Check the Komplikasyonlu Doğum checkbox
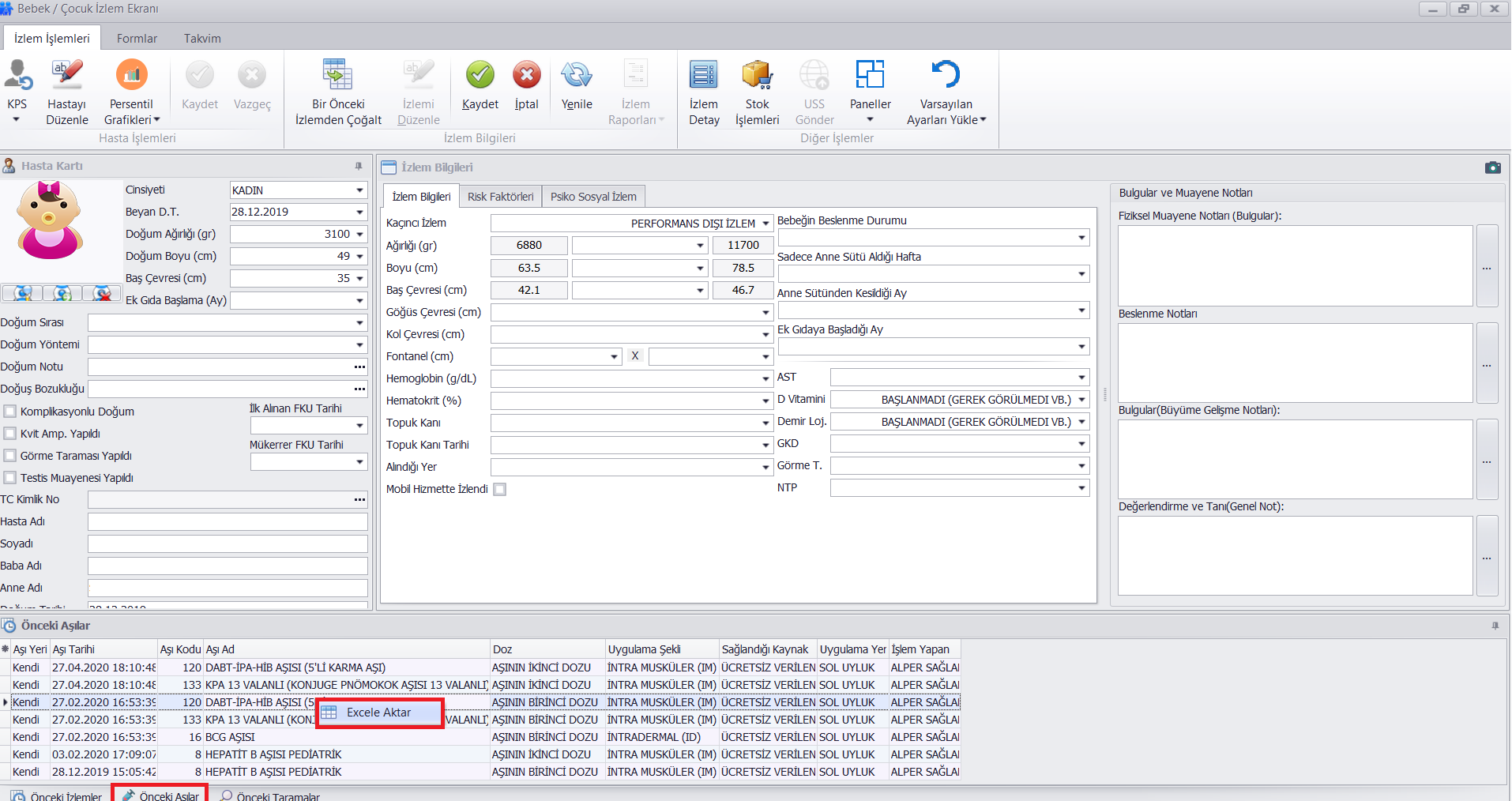This screenshot has height=801, width=1512. click(11, 412)
